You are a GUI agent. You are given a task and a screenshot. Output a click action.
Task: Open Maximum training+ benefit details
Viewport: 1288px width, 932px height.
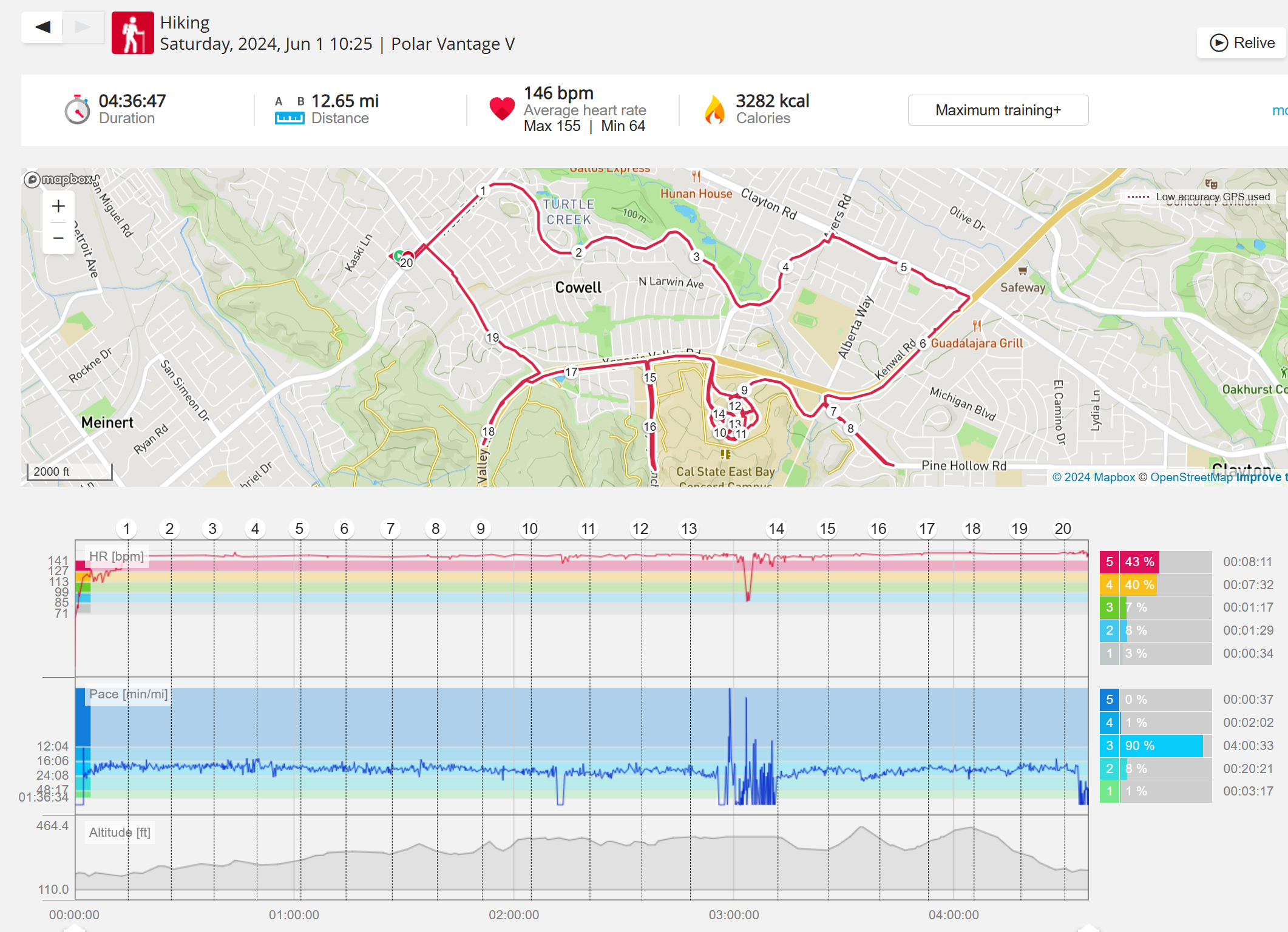click(x=998, y=110)
